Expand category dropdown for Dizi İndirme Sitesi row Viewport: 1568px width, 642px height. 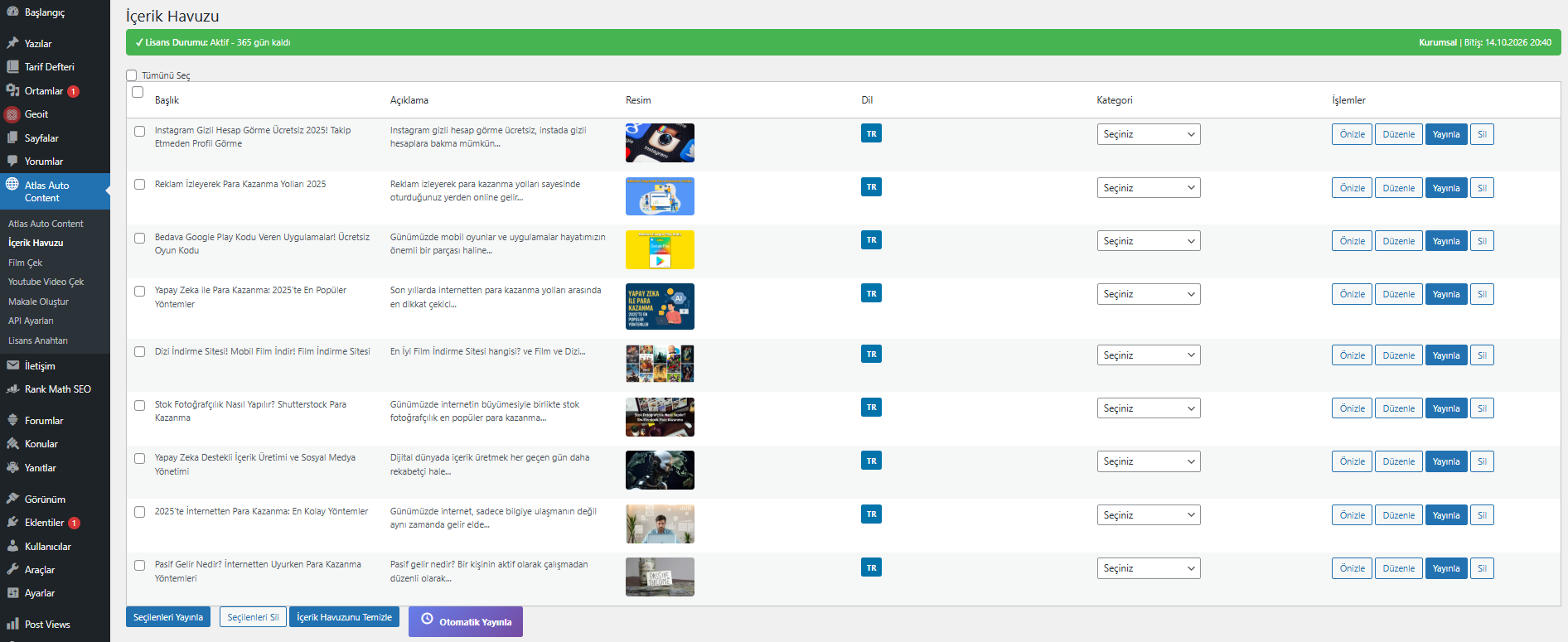[1148, 355]
